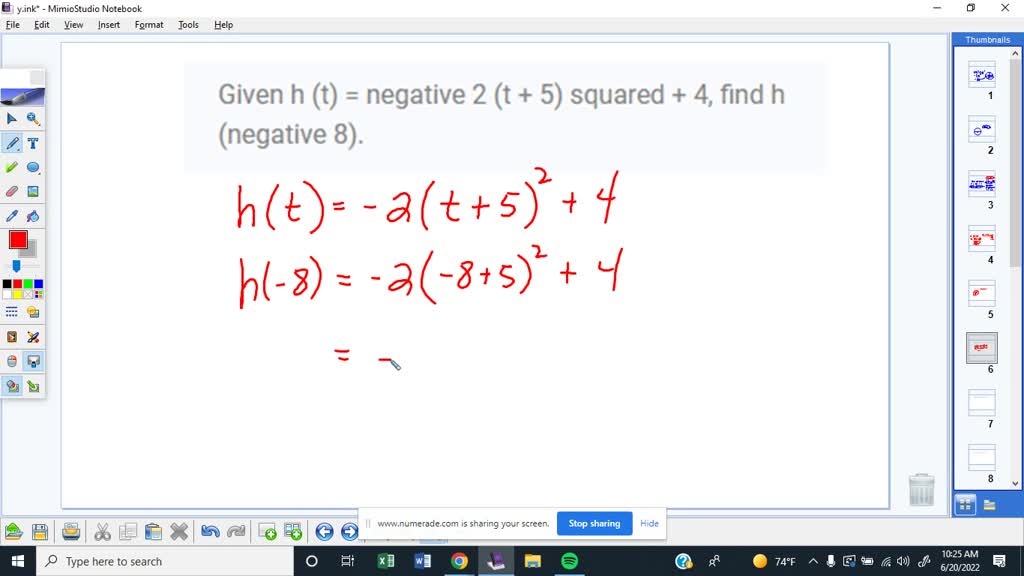The image size is (1024, 576).
Task: Click the print icon in bottom toolbar
Action: click(70, 531)
